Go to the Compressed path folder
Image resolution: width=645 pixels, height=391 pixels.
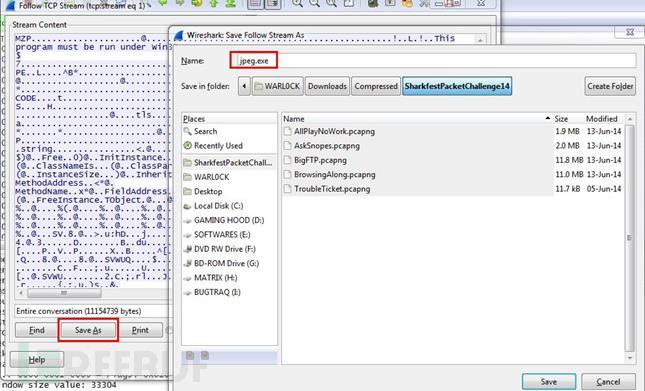pos(376,86)
